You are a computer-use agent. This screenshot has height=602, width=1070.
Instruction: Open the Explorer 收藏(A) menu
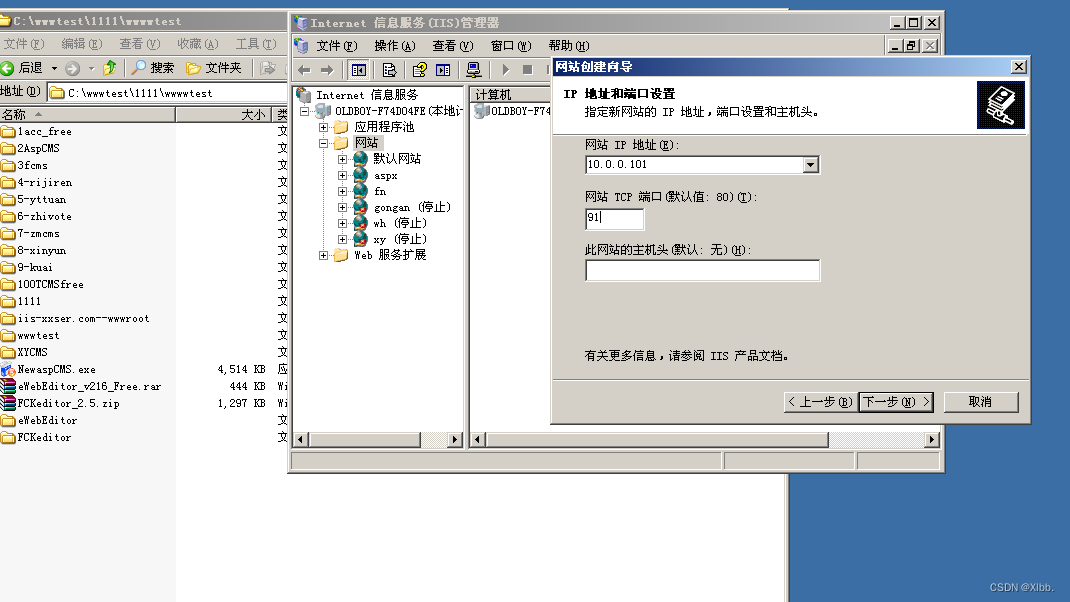pos(197,44)
